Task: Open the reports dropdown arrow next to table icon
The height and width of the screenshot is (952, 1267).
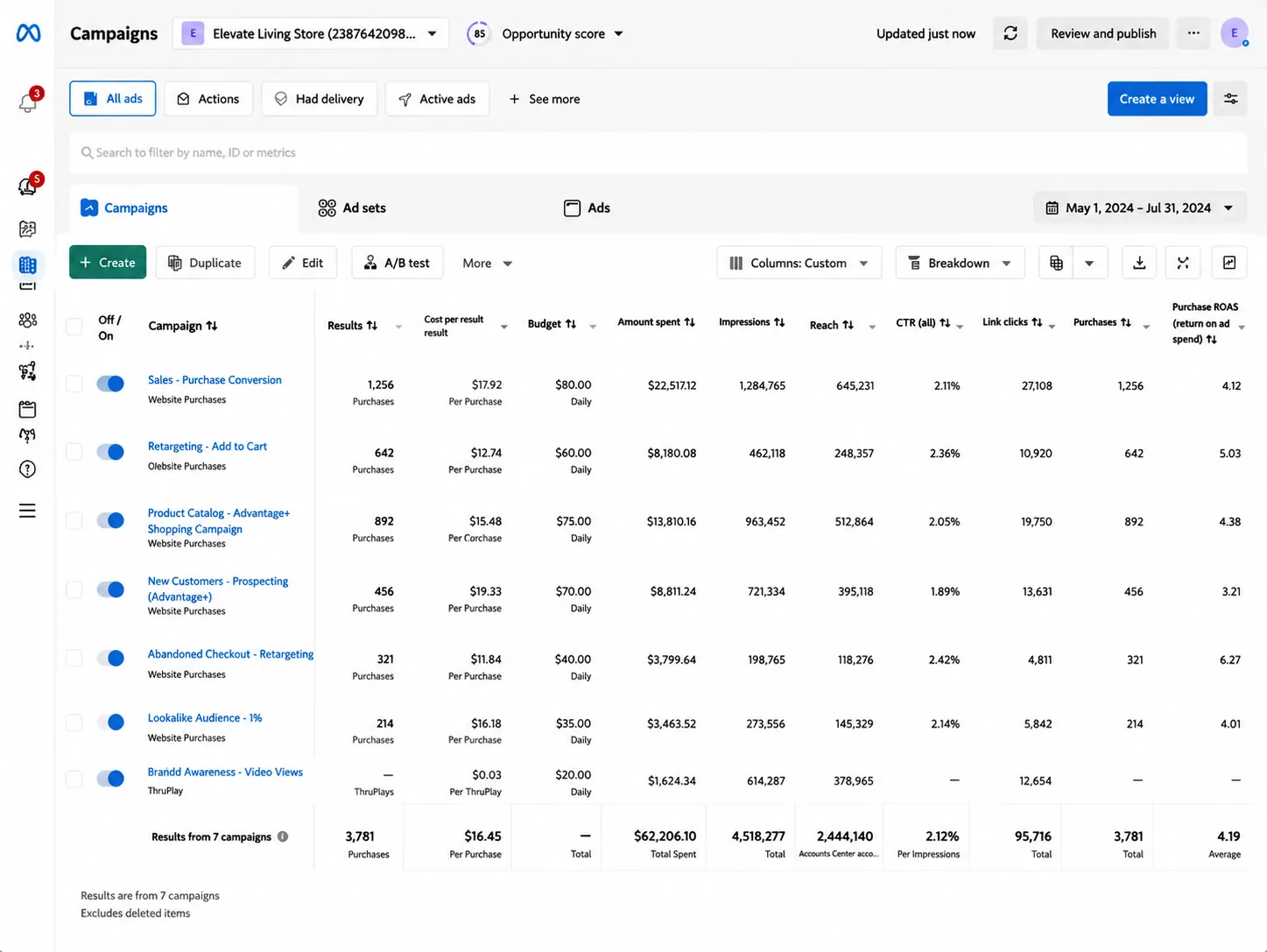Action: click(x=1090, y=263)
